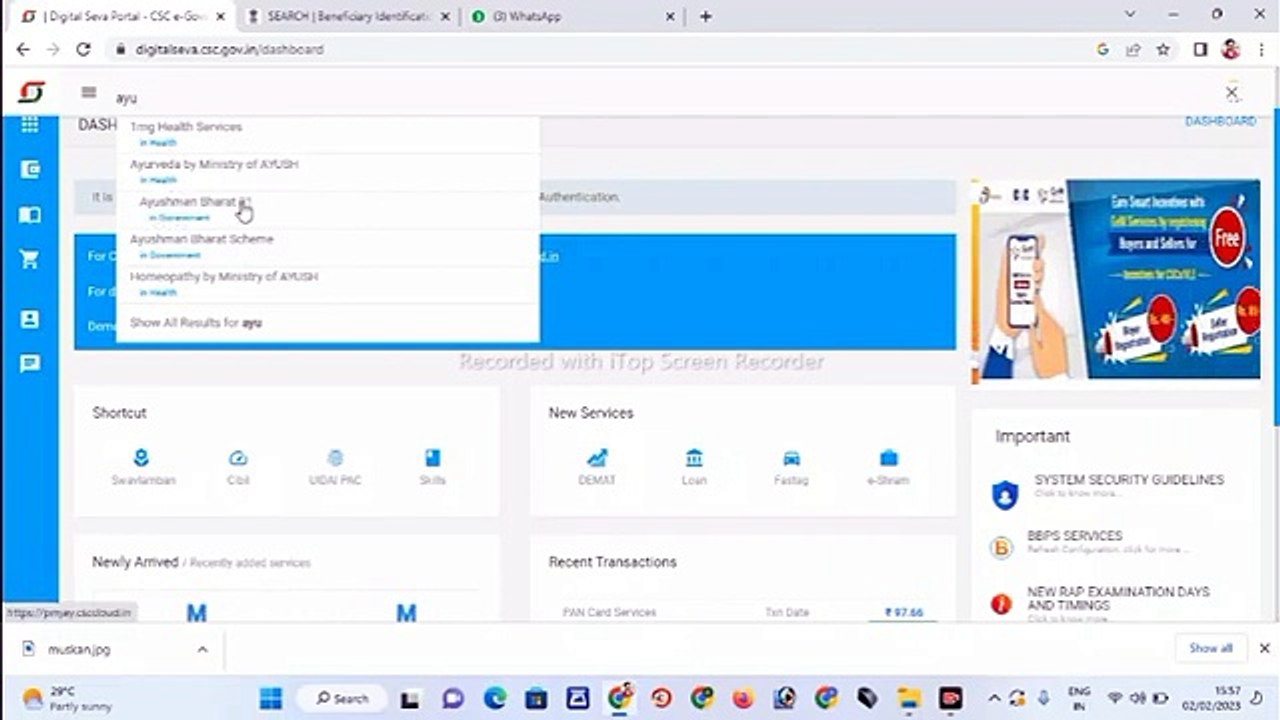Select the Ayushman Bharat Scheme result
Viewport: 1280px width, 720px height.
(328, 246)
